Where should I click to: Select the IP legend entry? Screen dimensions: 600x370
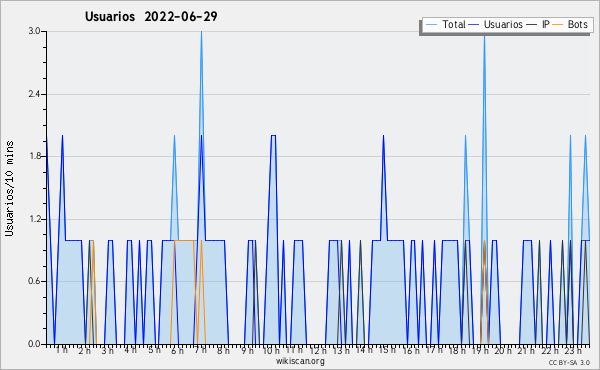tap(538, 24)
